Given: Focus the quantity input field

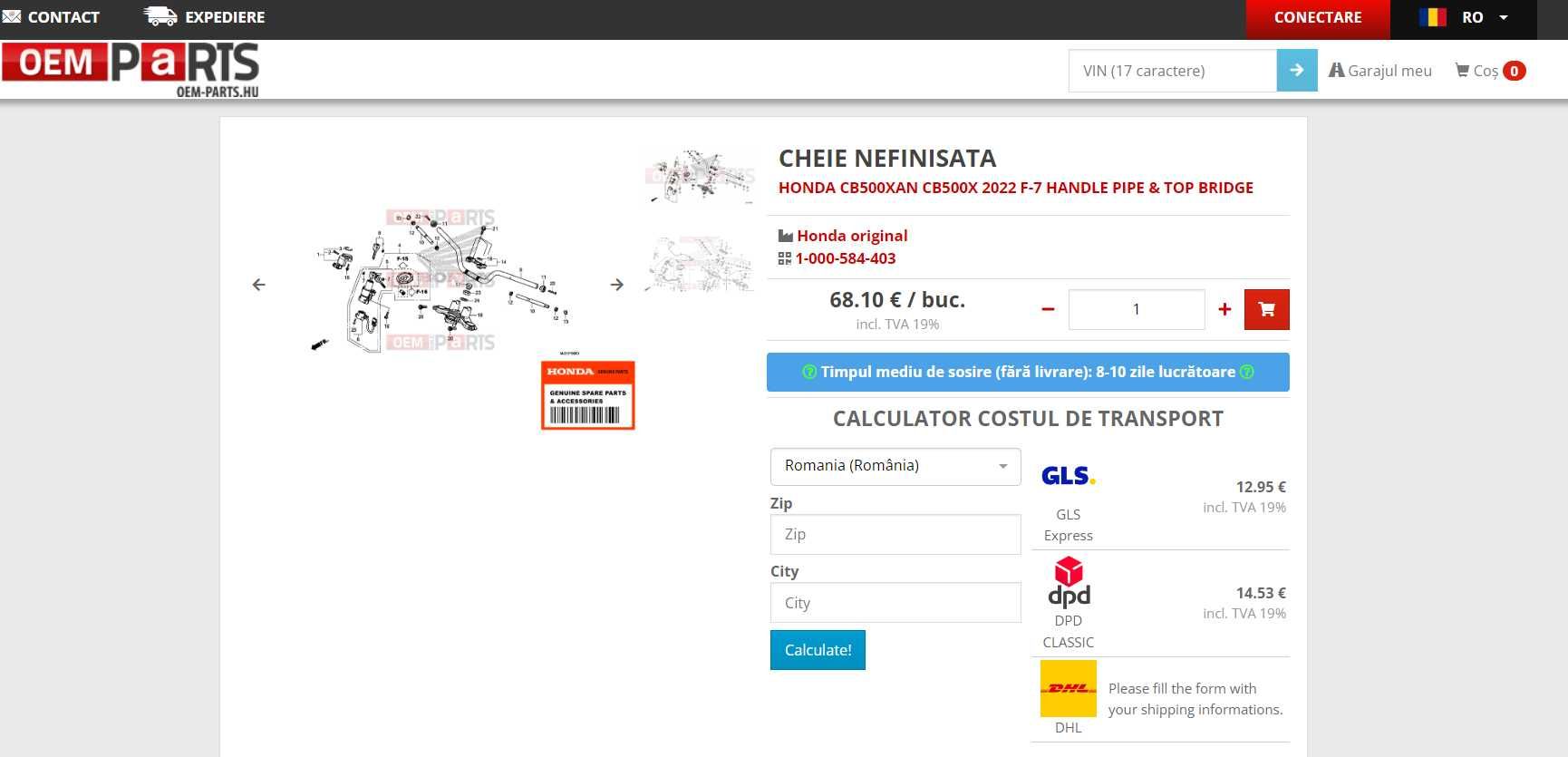Looking at the screenshot, I should [x=1137, y=310].
